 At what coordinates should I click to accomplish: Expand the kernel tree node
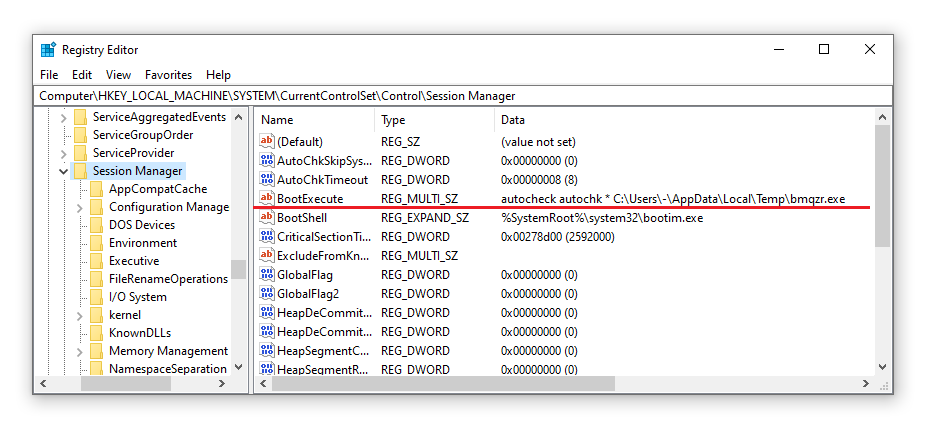point(80,315)
